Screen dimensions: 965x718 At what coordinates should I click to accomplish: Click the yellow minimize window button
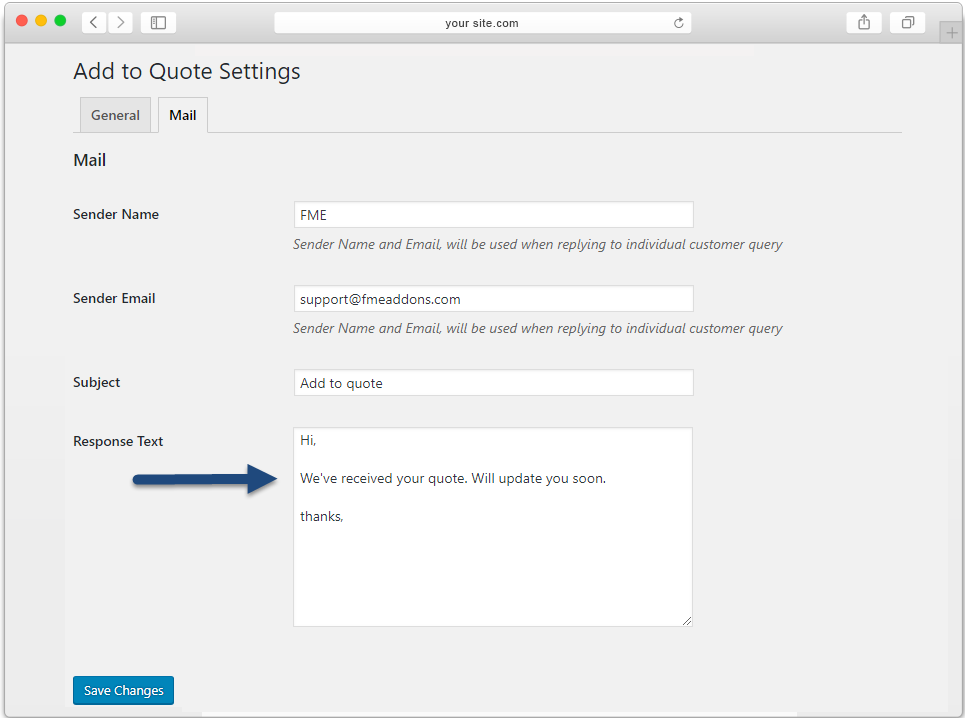[41, 20]
